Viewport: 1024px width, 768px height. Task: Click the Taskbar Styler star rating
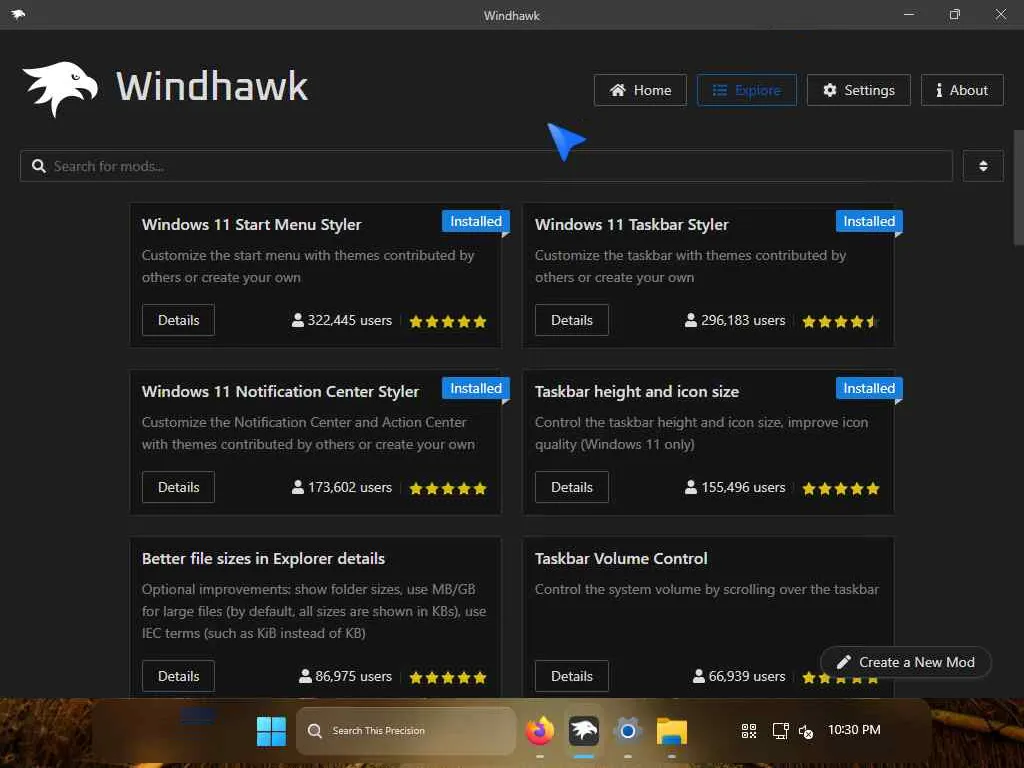(x=841, y=321)
